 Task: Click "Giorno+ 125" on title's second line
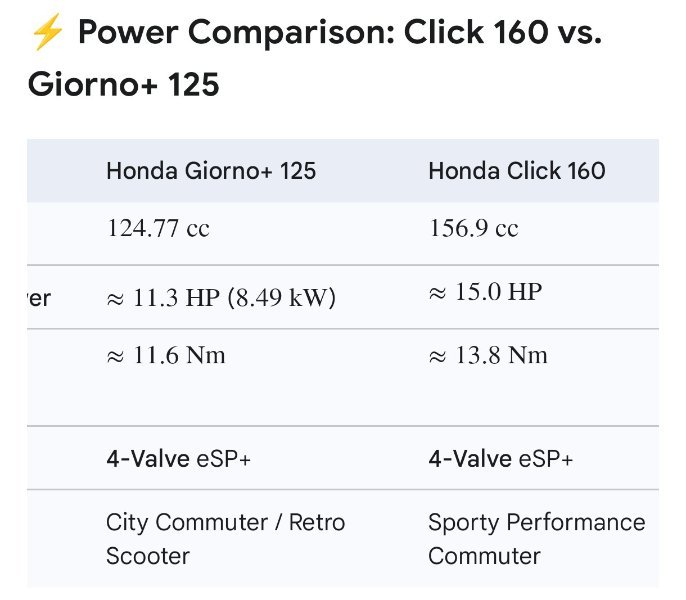coord(123,84)
